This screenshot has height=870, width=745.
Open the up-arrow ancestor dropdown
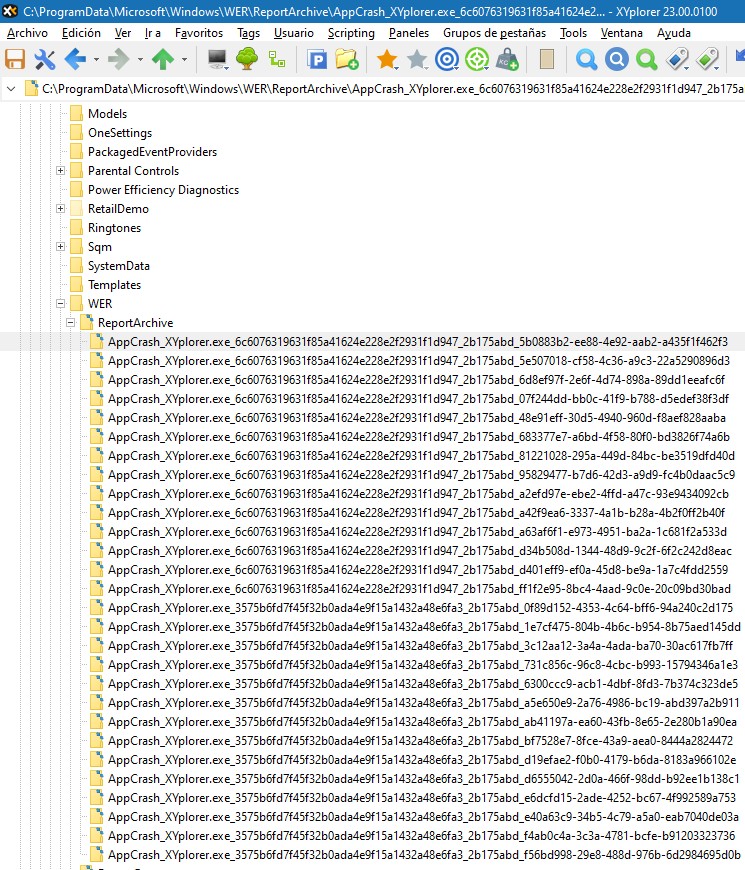pyautogui.click(x=184, y=59)
